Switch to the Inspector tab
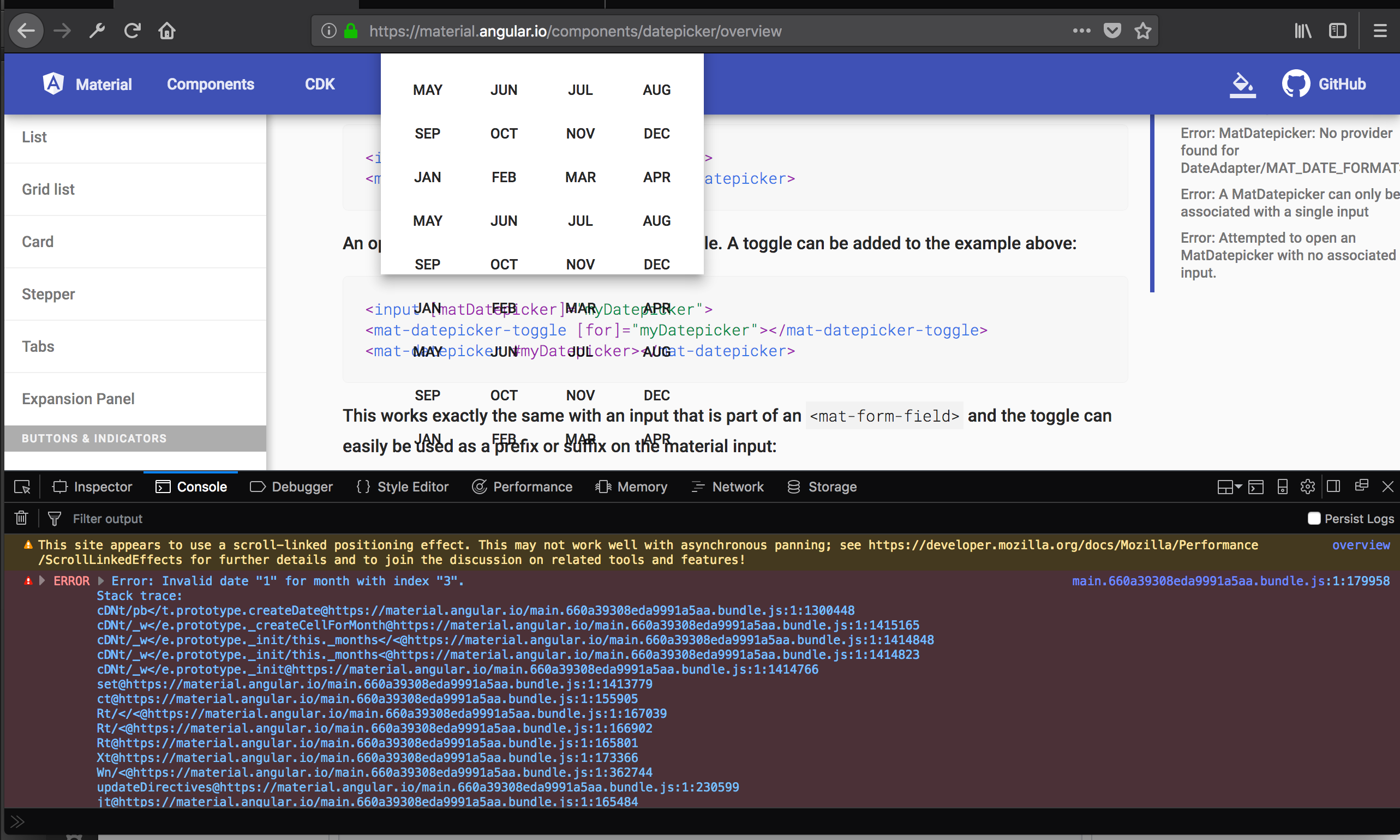 (92, 487)
